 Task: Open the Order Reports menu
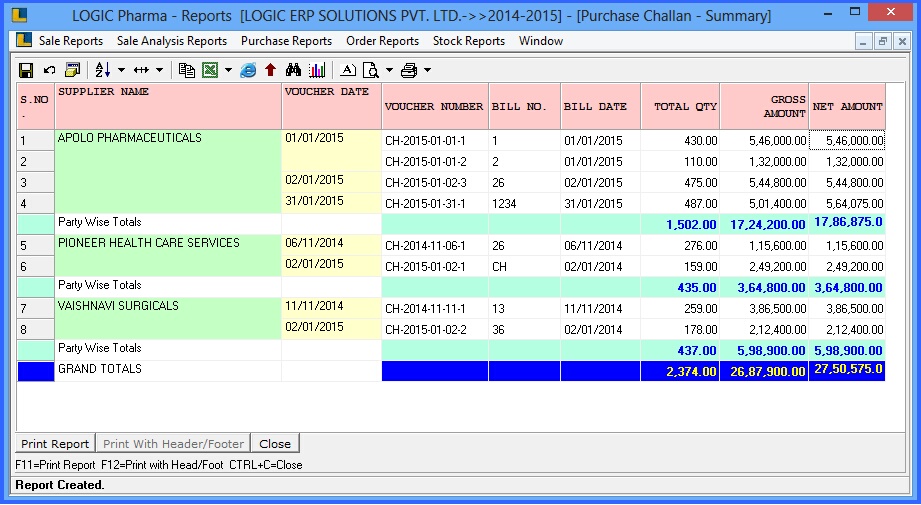click(x=382, y=41)
